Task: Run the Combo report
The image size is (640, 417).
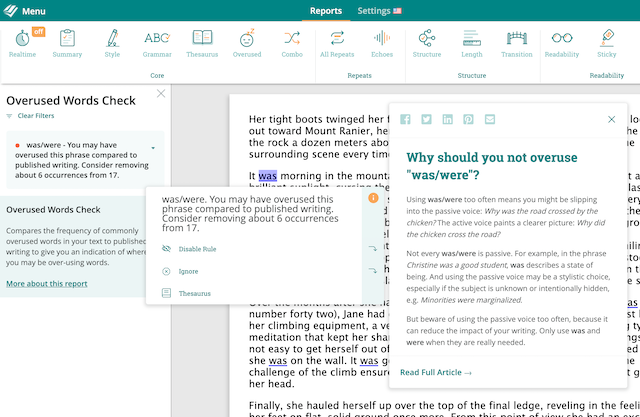Action: [292, 43]
